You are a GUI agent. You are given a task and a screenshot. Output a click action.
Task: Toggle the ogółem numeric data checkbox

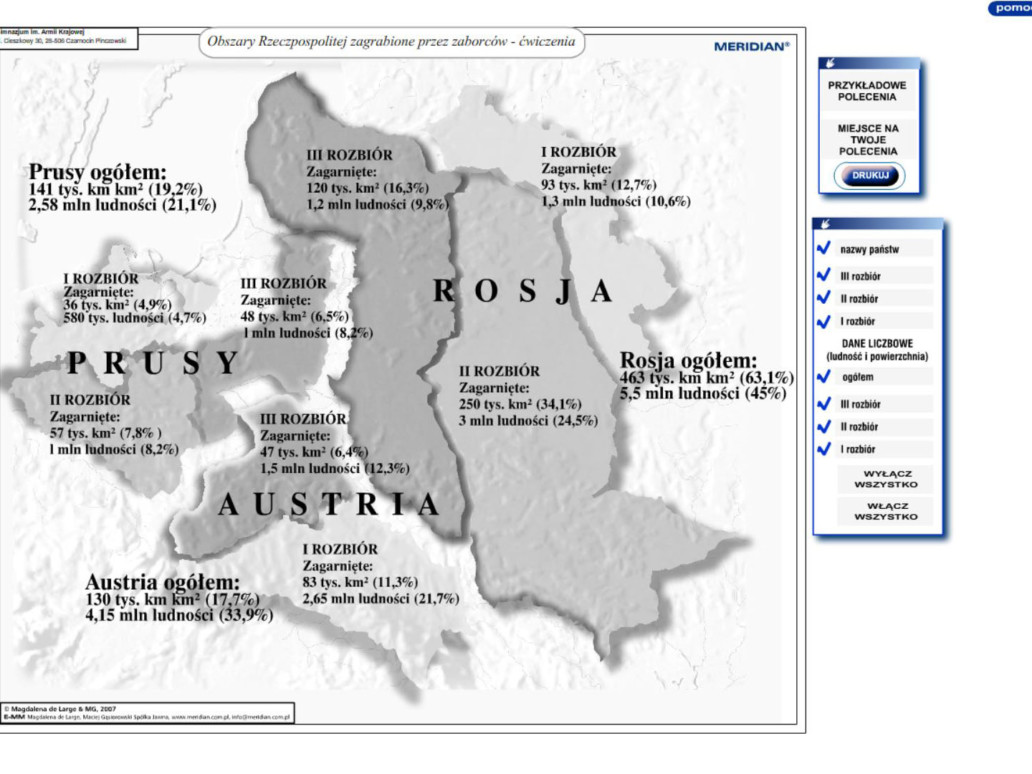(824, 377)
